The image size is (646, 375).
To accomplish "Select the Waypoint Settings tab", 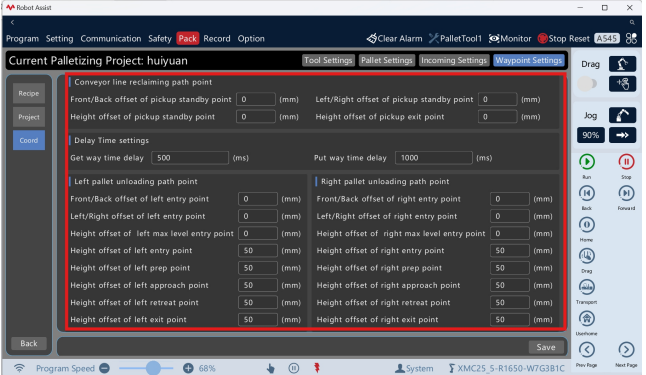I will 529,60.
